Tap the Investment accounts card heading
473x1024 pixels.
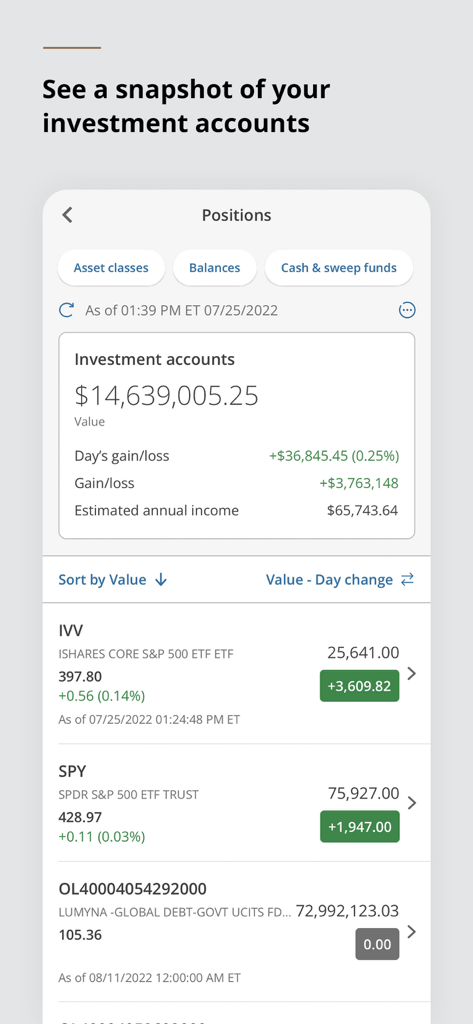click(154, 359)
